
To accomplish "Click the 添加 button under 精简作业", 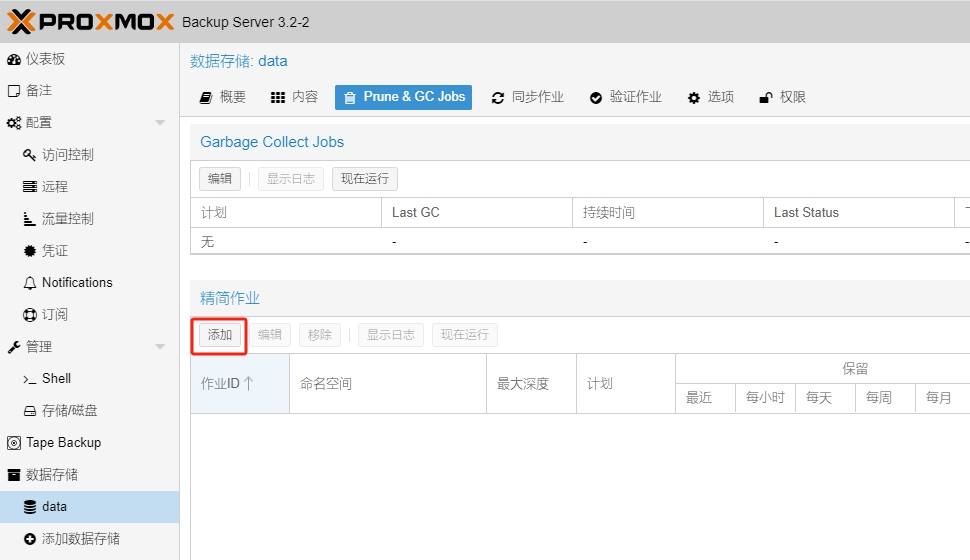I will [220, 335].
